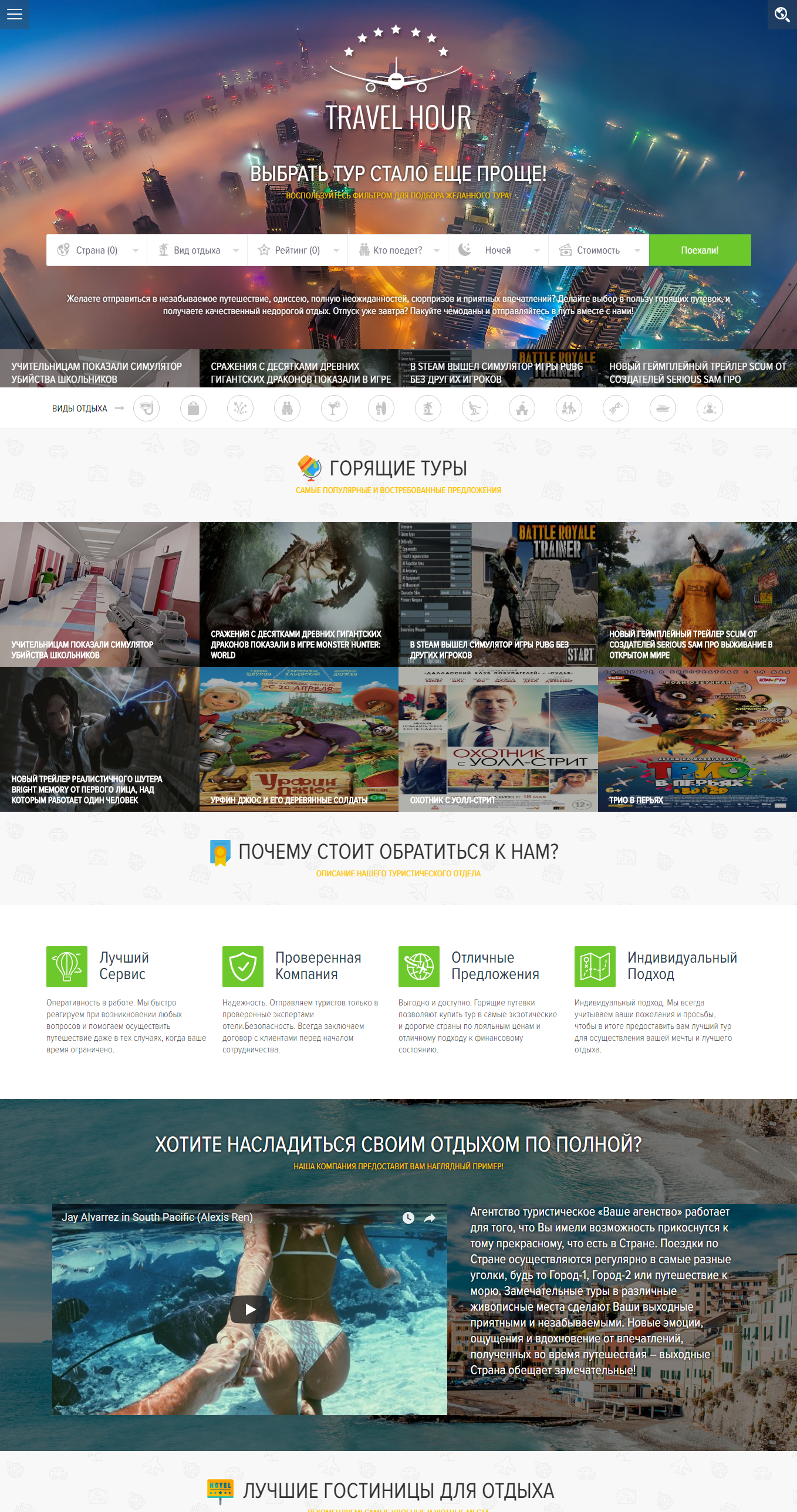Image resolution: width=797 pixels, height=1512 pixels.
Task: Open the Bright Memory shooter trailer card
Action: 100,739
